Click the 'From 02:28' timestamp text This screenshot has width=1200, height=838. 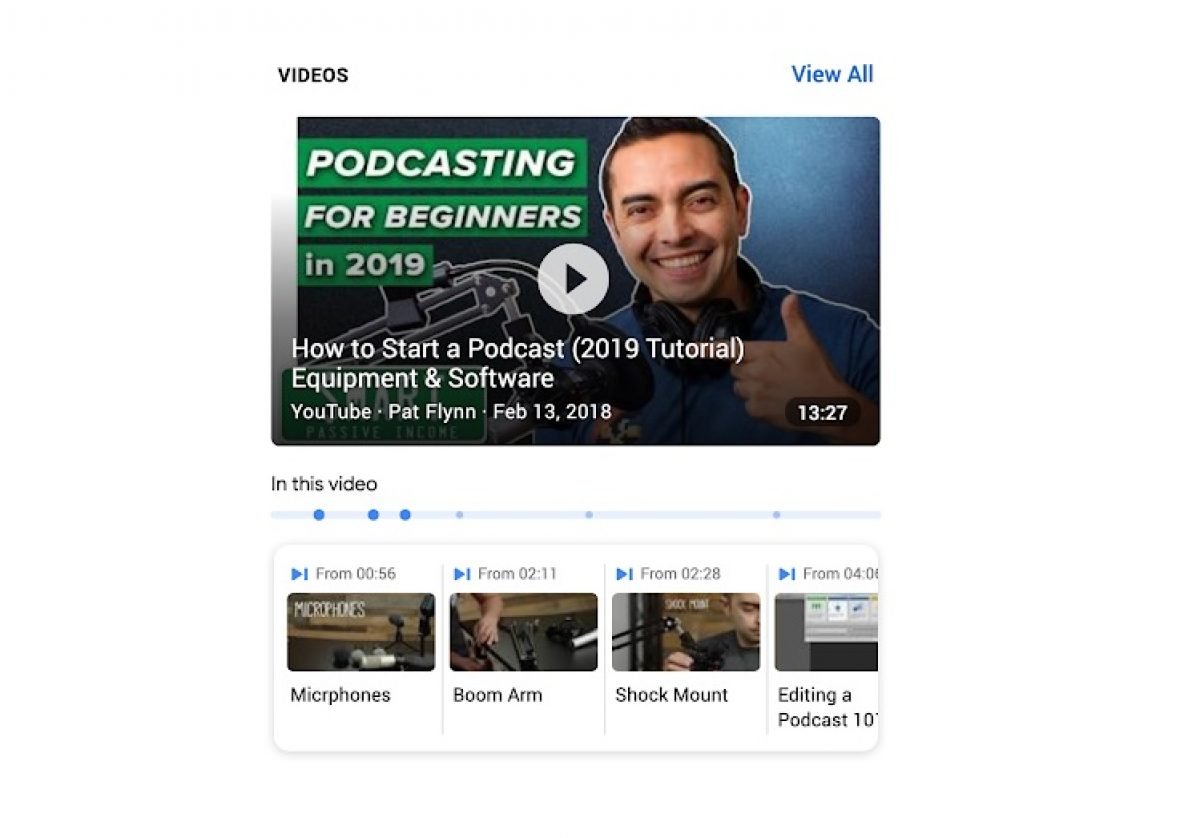click(680, 574)
